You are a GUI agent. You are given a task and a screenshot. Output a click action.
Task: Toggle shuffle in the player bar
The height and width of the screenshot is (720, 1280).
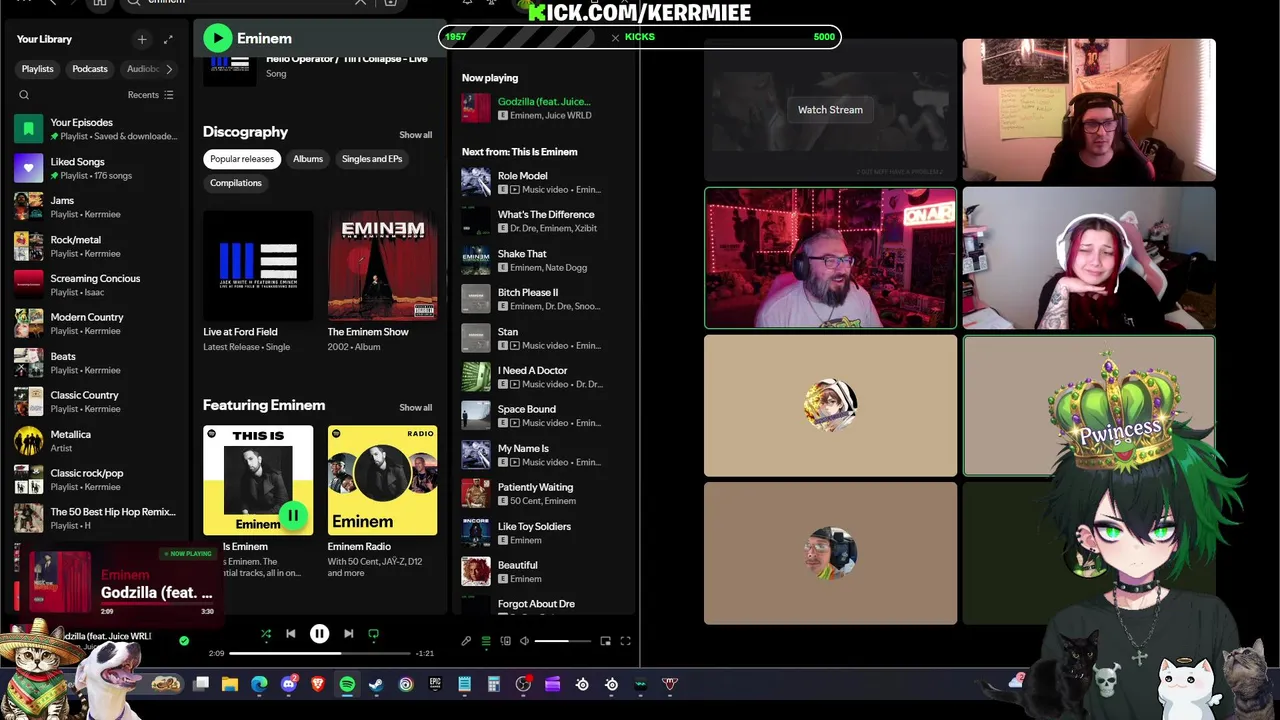point(266,633)
